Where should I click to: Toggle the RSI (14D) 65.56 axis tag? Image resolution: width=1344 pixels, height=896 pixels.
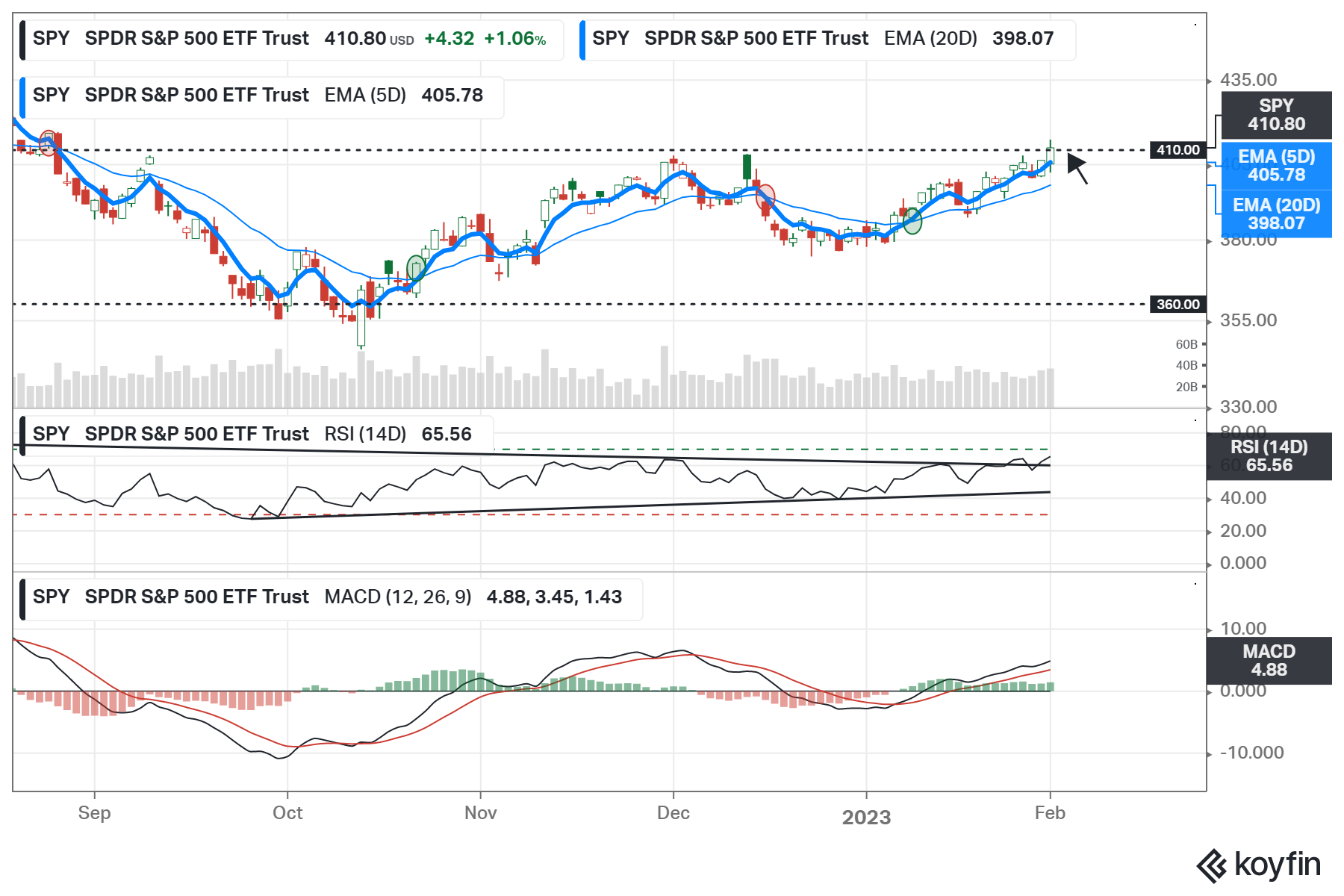pyautogui.click(x=1269, y=456)
